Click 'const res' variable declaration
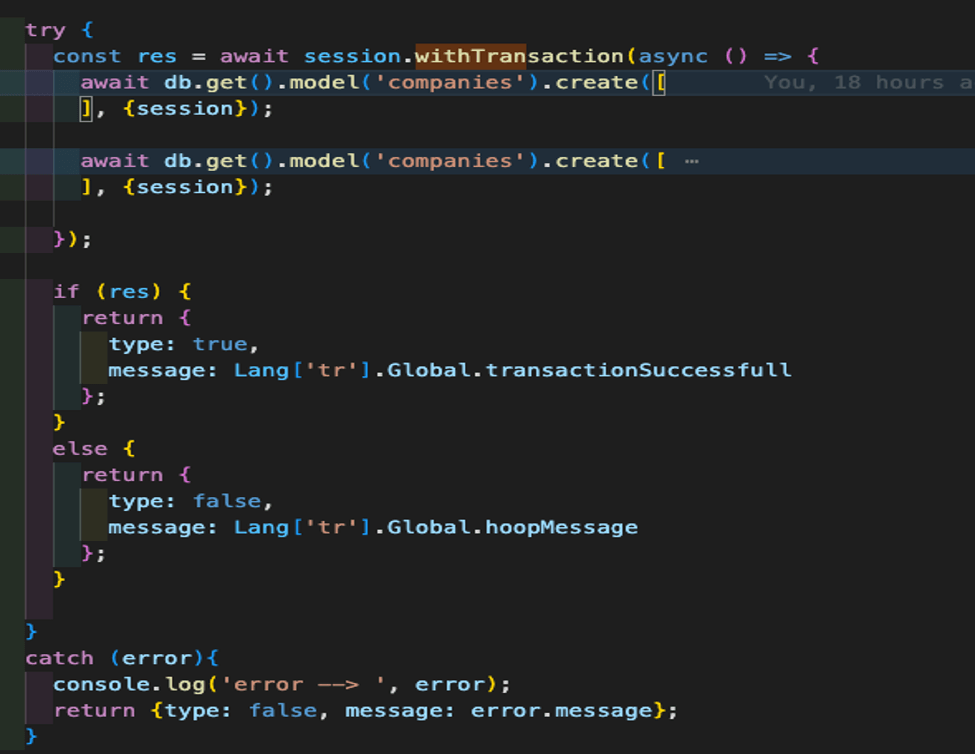Viewport: 977px width, 754px height. (x=115, y=56)
